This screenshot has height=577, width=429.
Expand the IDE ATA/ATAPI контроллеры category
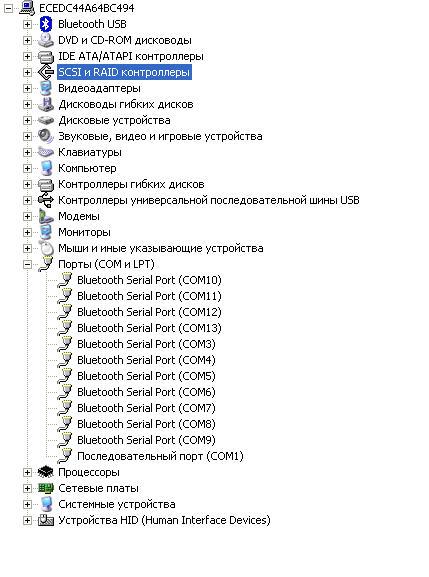[27, 56]
